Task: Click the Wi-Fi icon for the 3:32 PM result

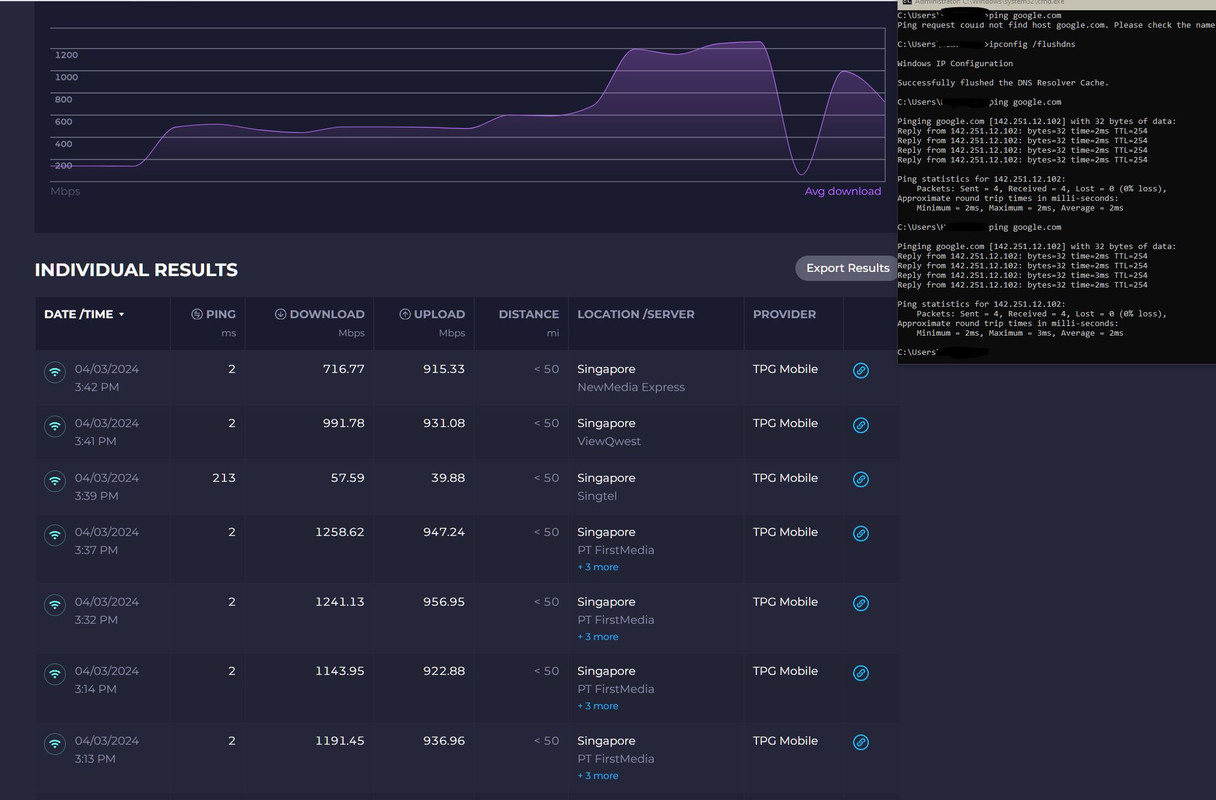Action: click(55, 605)
